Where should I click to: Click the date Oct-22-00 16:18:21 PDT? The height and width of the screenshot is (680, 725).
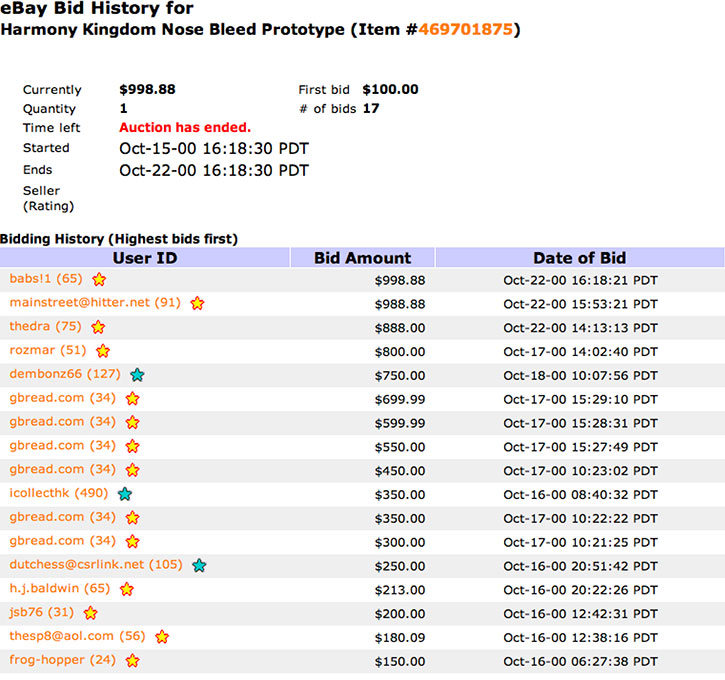[580, 281]
